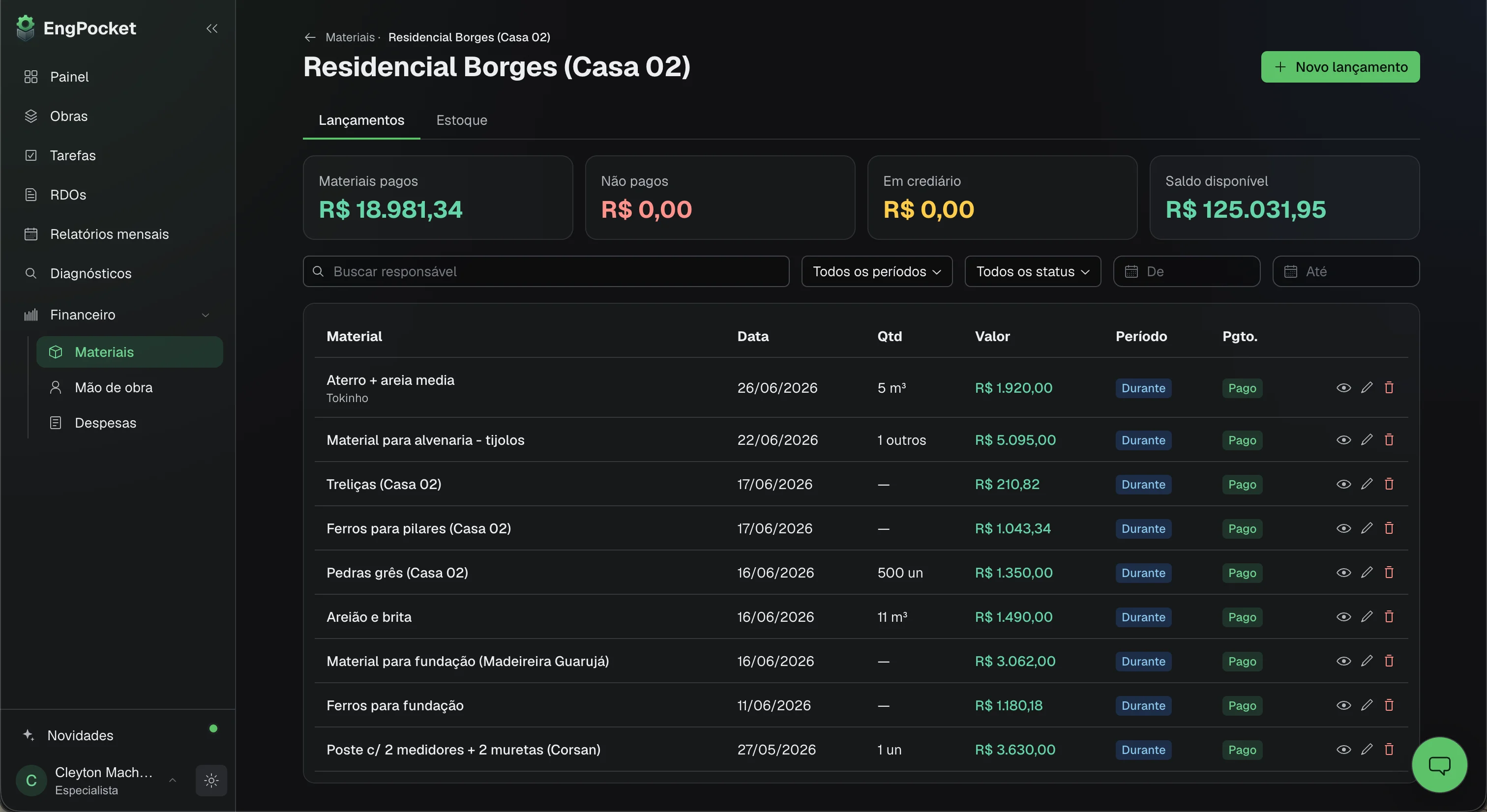
Task: Click the Buscar responsável search field
Action: point(545,271)
